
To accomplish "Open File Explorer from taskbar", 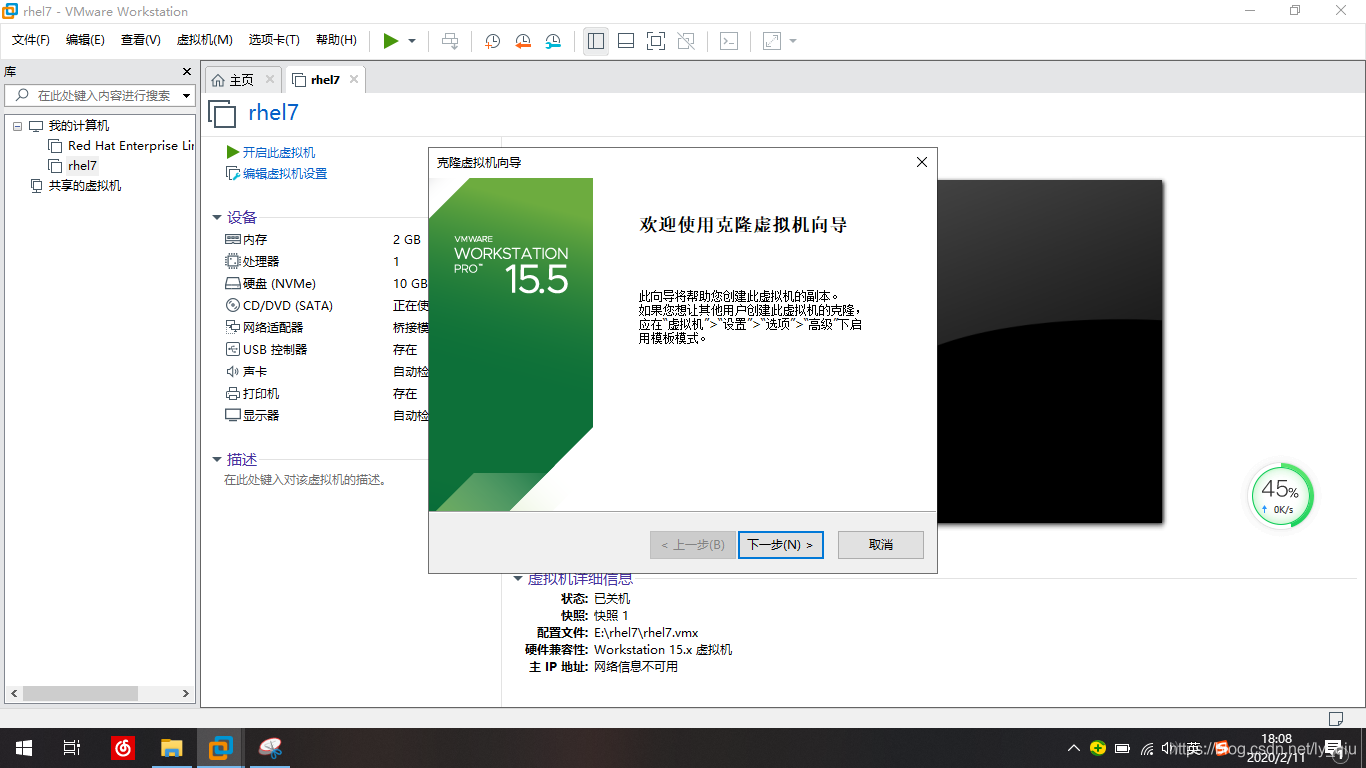I will click(x=172, y=748).
